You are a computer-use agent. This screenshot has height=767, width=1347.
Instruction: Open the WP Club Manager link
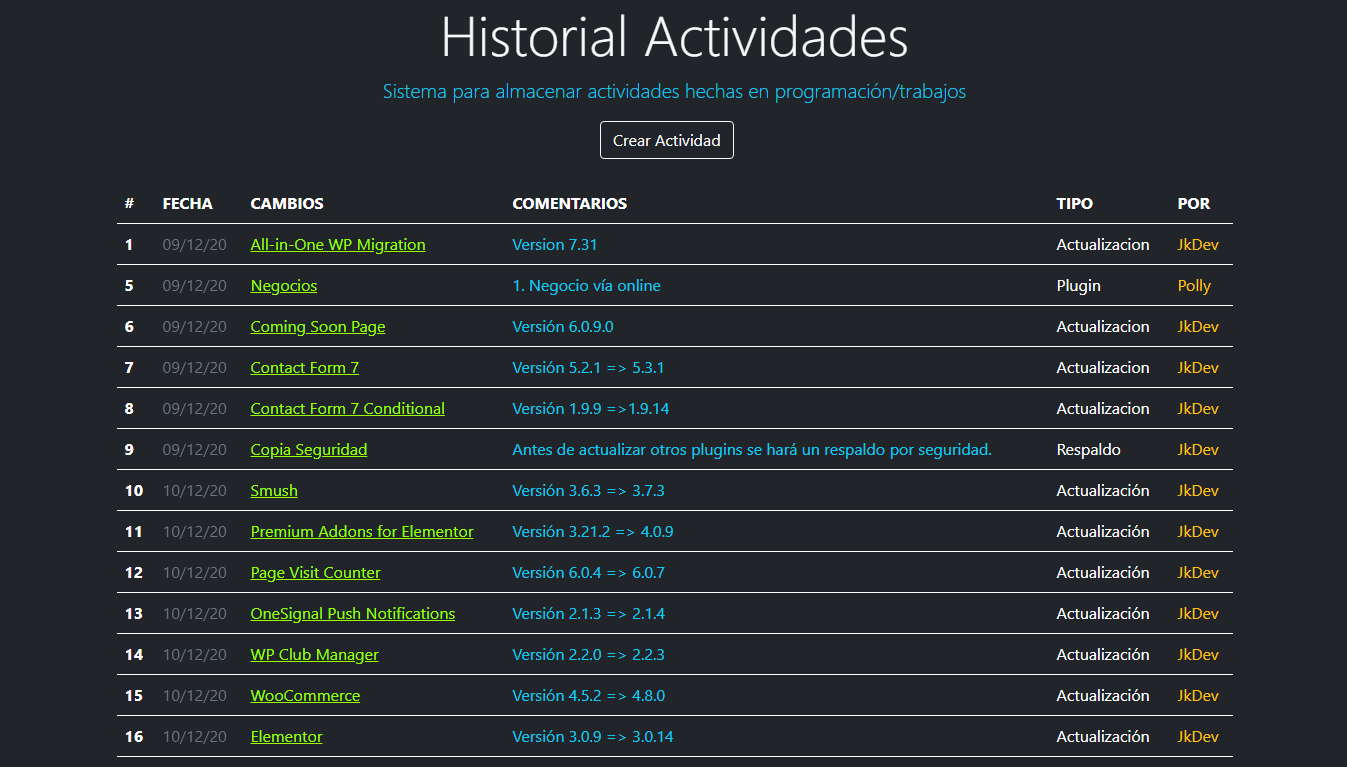coord(315,655)
